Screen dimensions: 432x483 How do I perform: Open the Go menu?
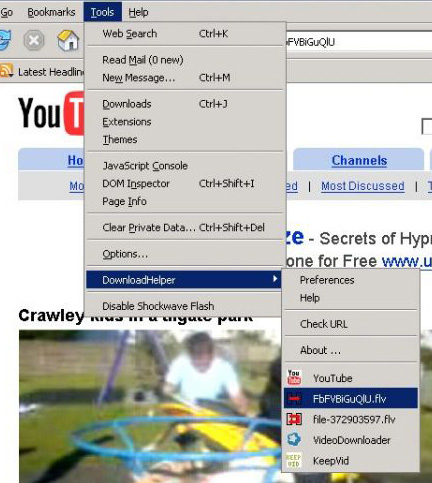click(x=7, y=12)
